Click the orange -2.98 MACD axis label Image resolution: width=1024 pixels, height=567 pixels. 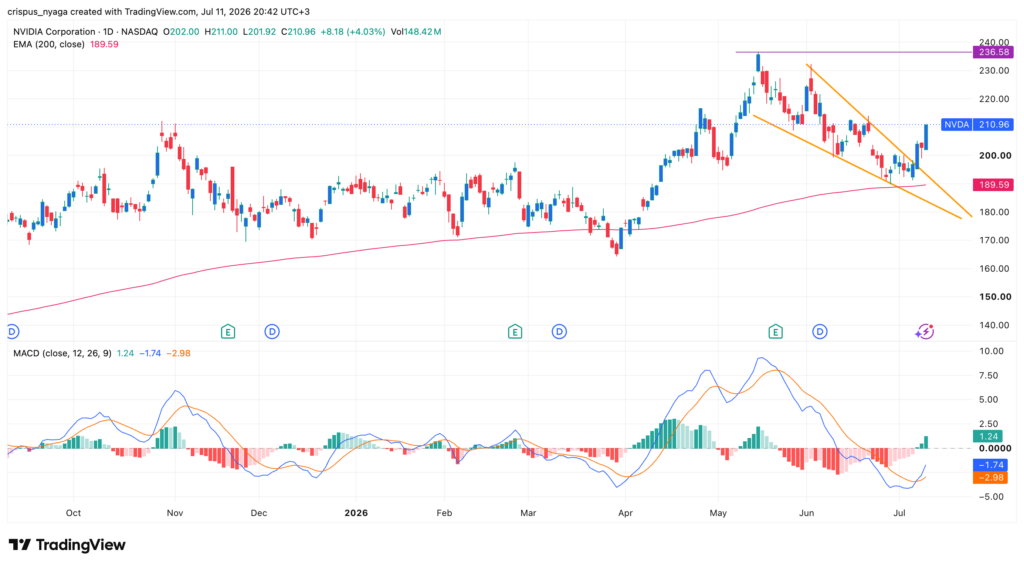click(990, 478)
